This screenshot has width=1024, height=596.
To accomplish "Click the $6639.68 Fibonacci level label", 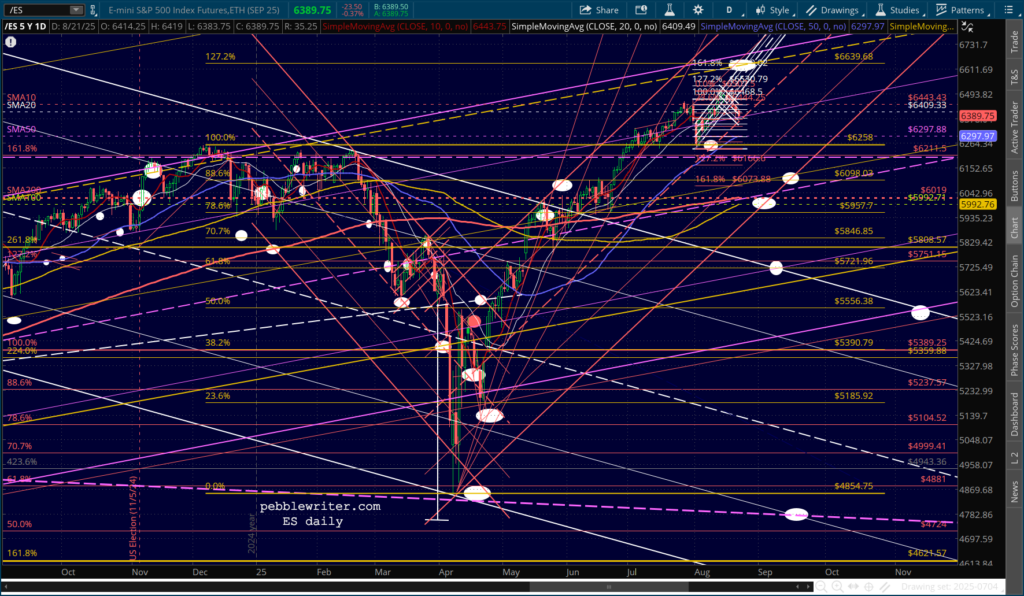I will [854, 57].
